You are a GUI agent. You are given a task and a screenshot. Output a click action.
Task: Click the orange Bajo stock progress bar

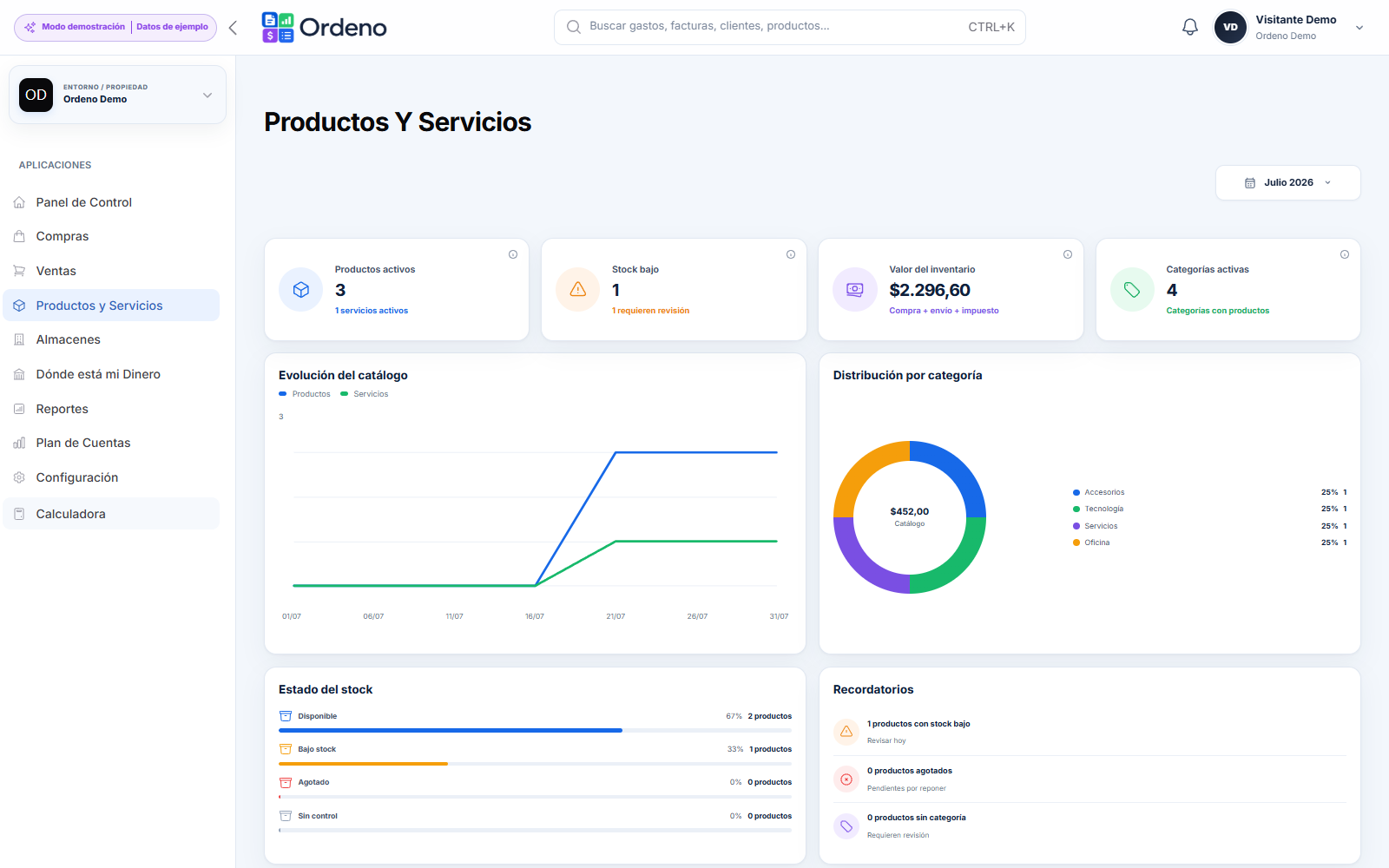[363, 764]
